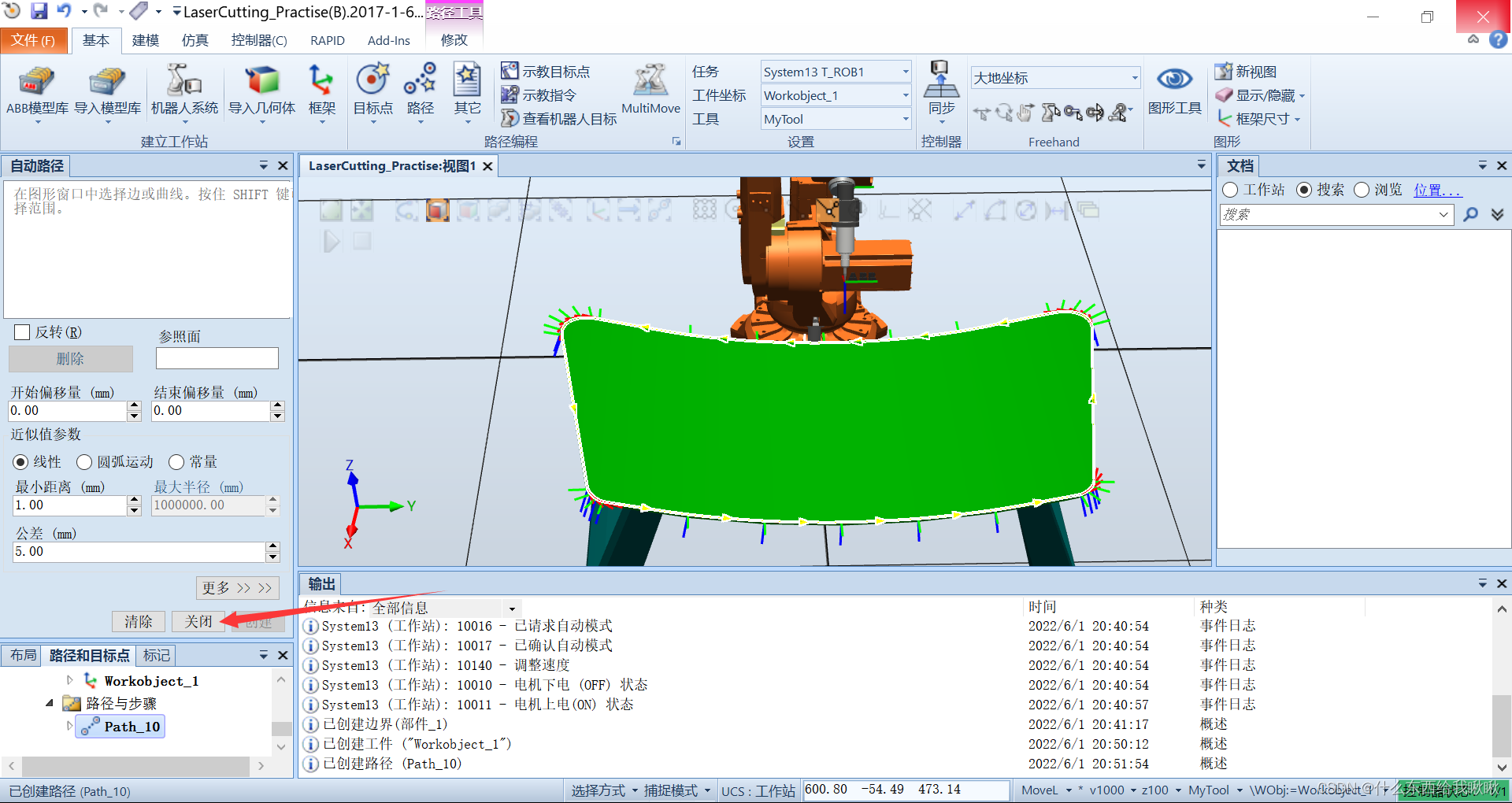1512x803 pixels.
Task: Click the 关闭 close button in 自动路径
Action: 198,621
